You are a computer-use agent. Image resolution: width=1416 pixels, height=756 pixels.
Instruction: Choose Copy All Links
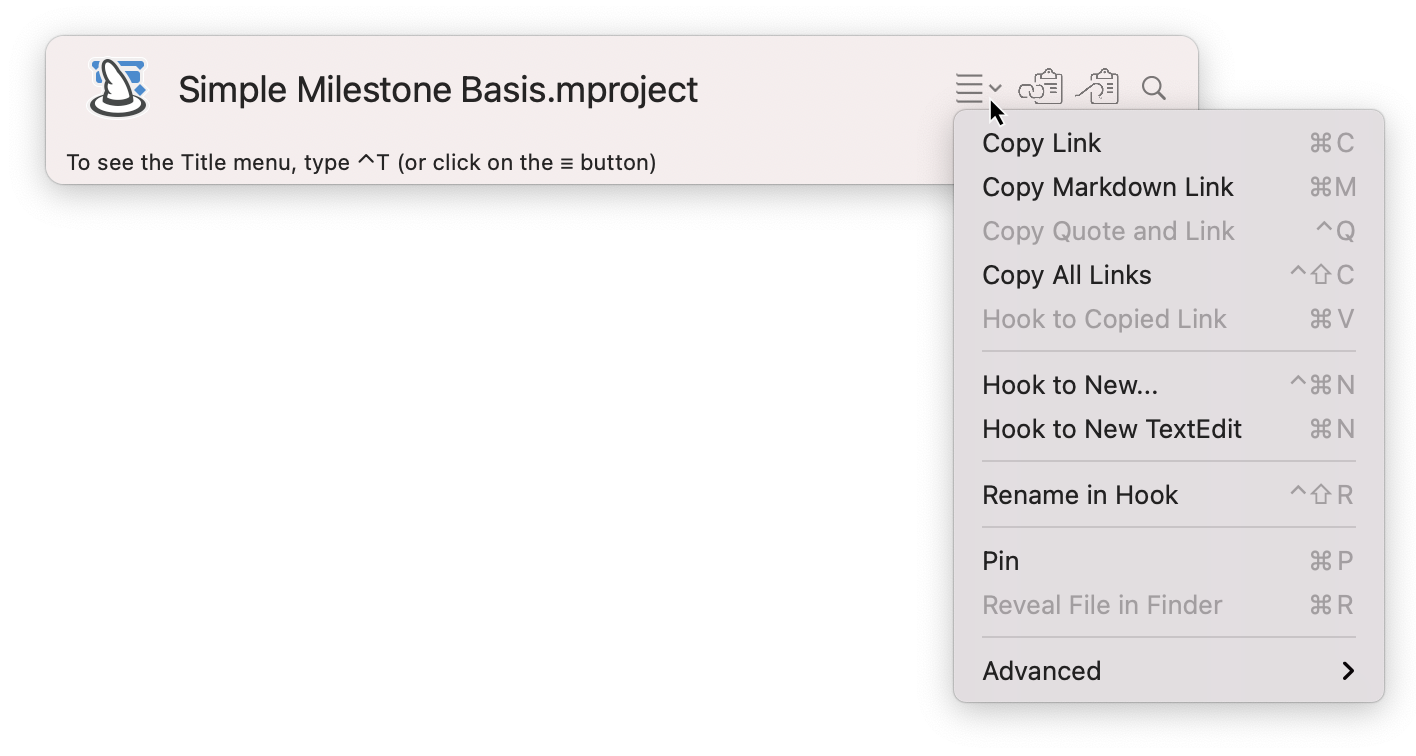pyautogui.click(x=1066, y=274)
